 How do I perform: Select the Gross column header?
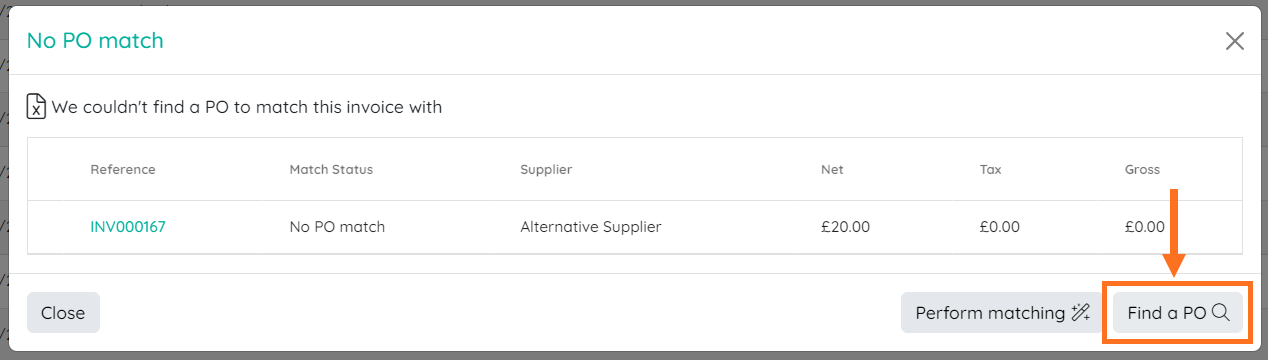coord(1142,170)
